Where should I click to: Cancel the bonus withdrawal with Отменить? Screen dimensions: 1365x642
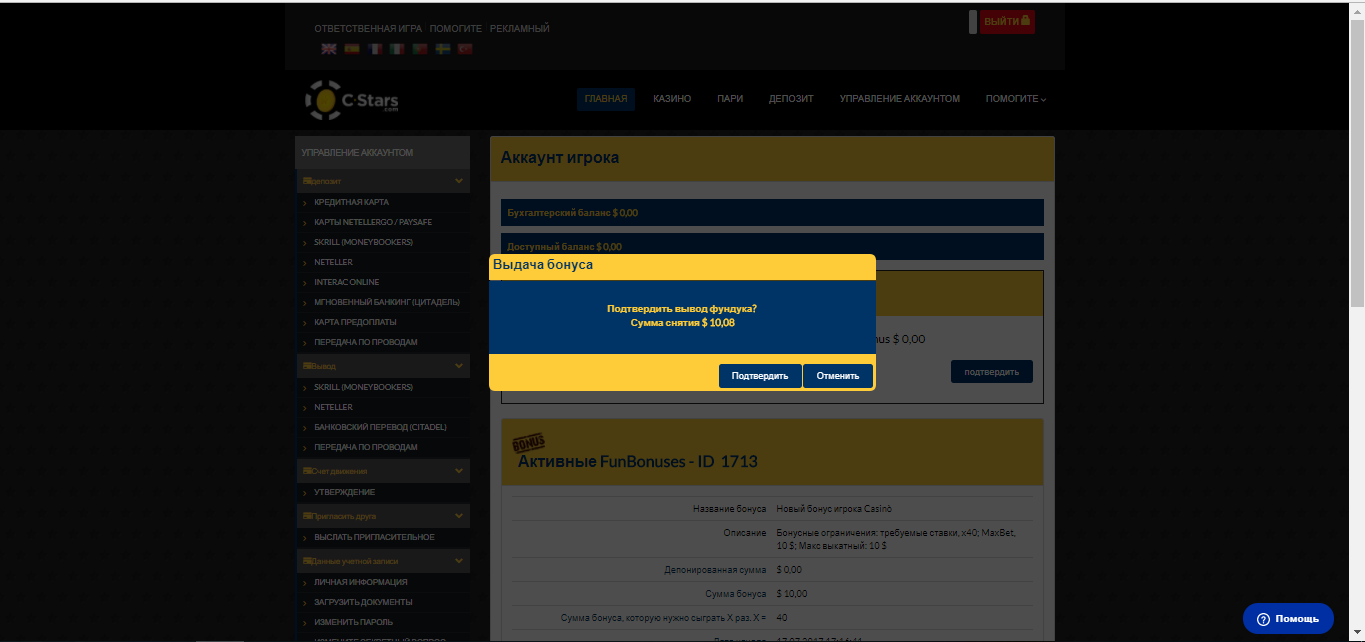tap(837, 376)
